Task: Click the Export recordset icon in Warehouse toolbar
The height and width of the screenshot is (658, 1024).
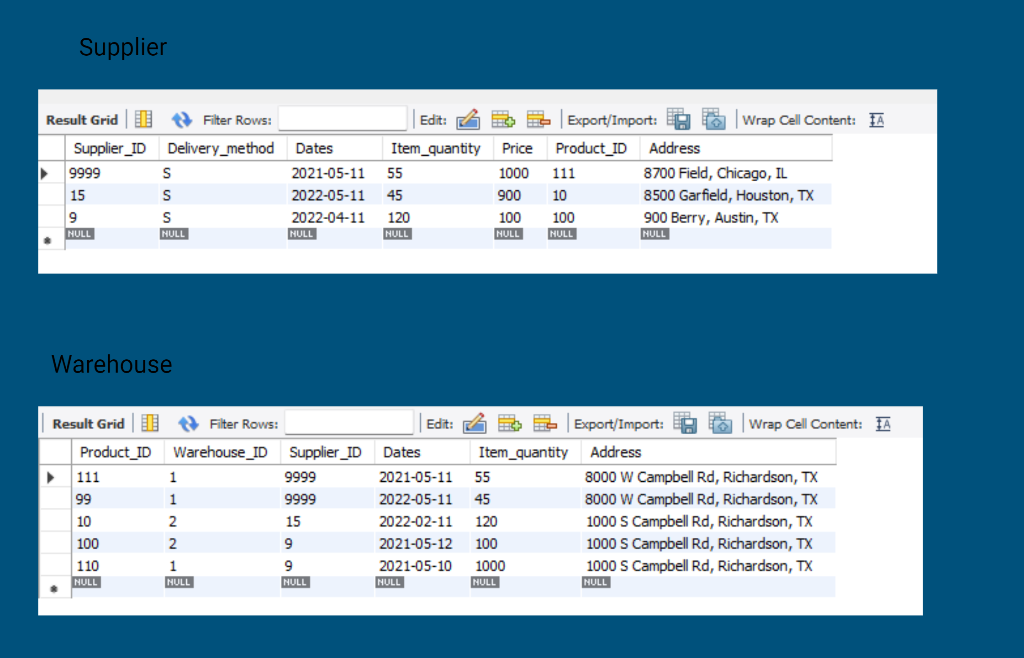Action: 685,423
